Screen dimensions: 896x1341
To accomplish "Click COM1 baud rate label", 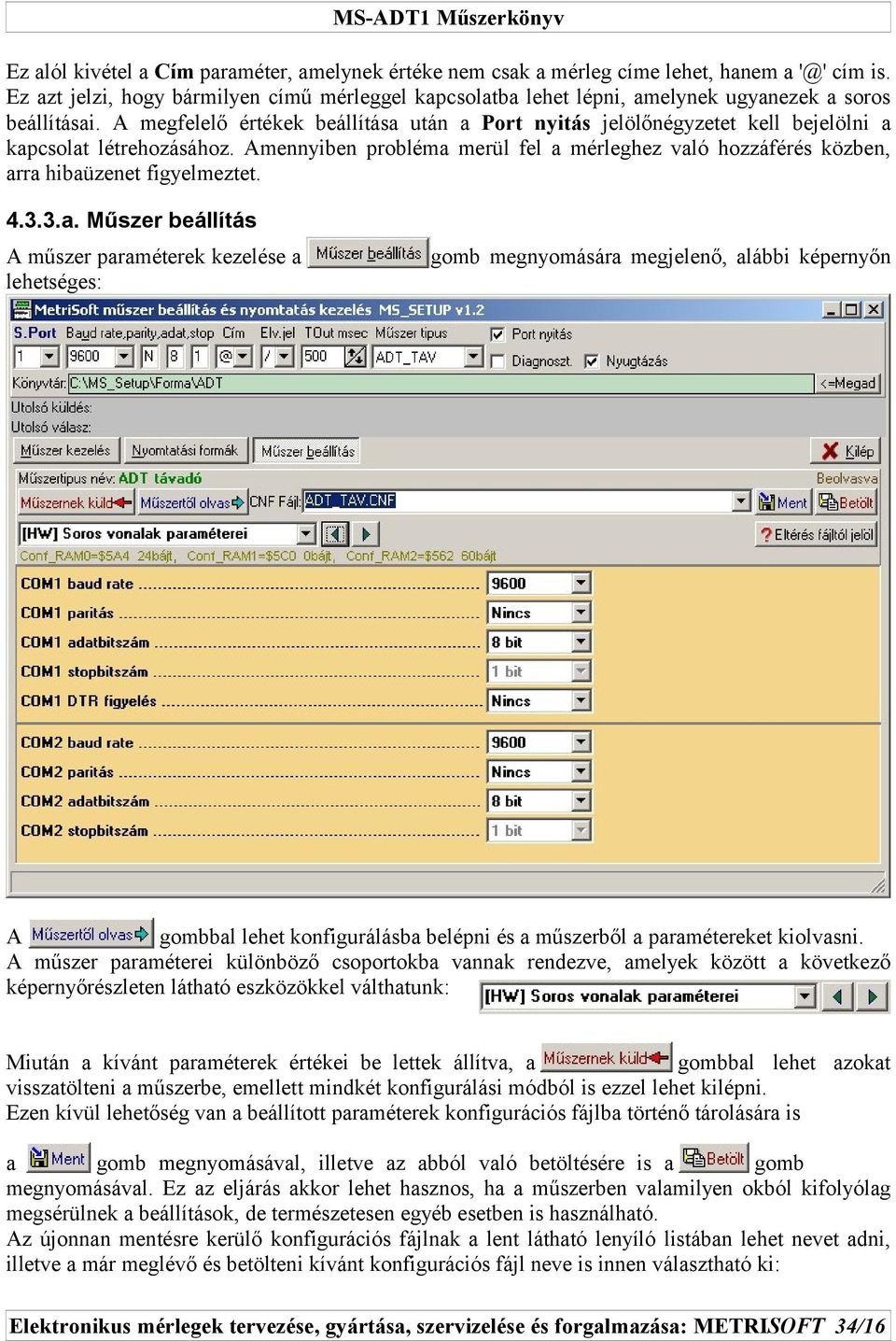I will [77, 584].
